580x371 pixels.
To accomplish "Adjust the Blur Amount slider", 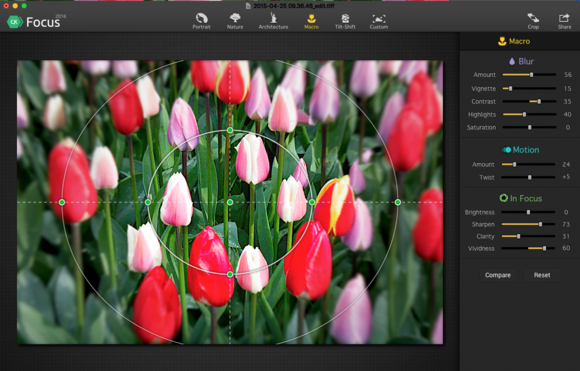I will [529, 75].
